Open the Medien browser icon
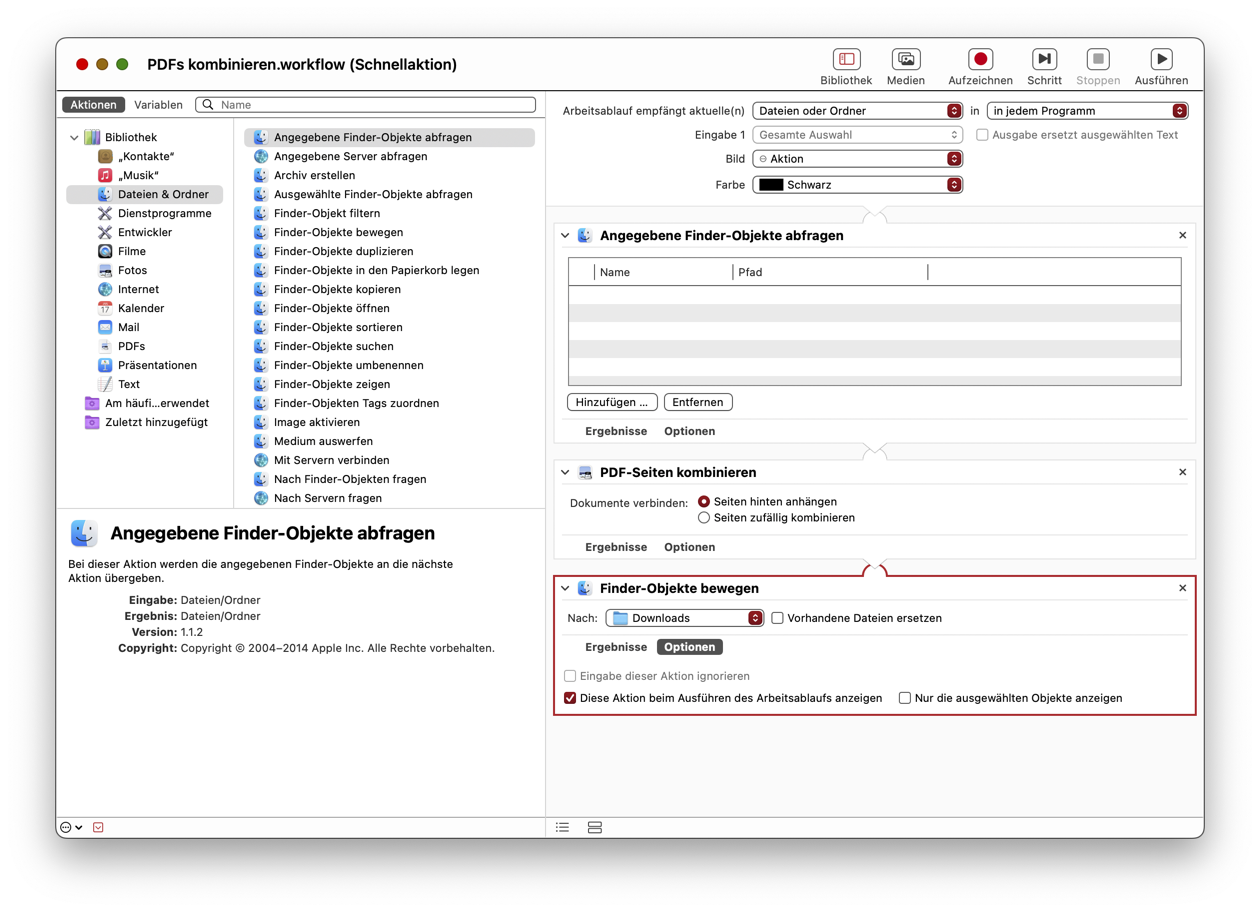The width and height of the screenshot is (1260, 912). point(905,60)
